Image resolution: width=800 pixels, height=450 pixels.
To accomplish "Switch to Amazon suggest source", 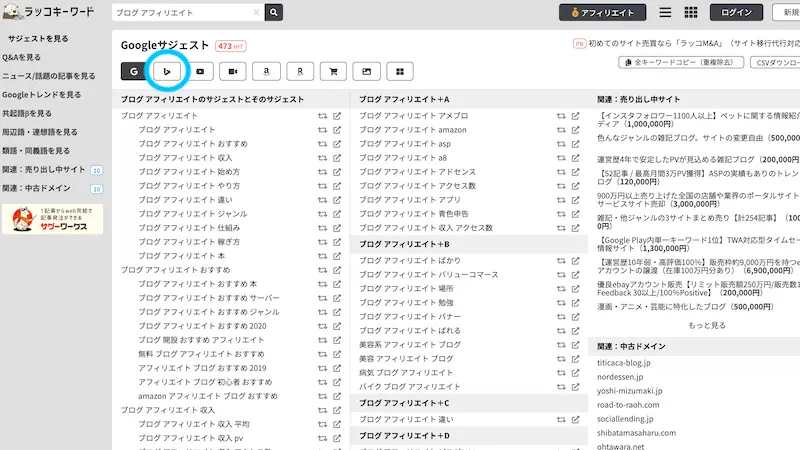I will click(x=266, y=71).
